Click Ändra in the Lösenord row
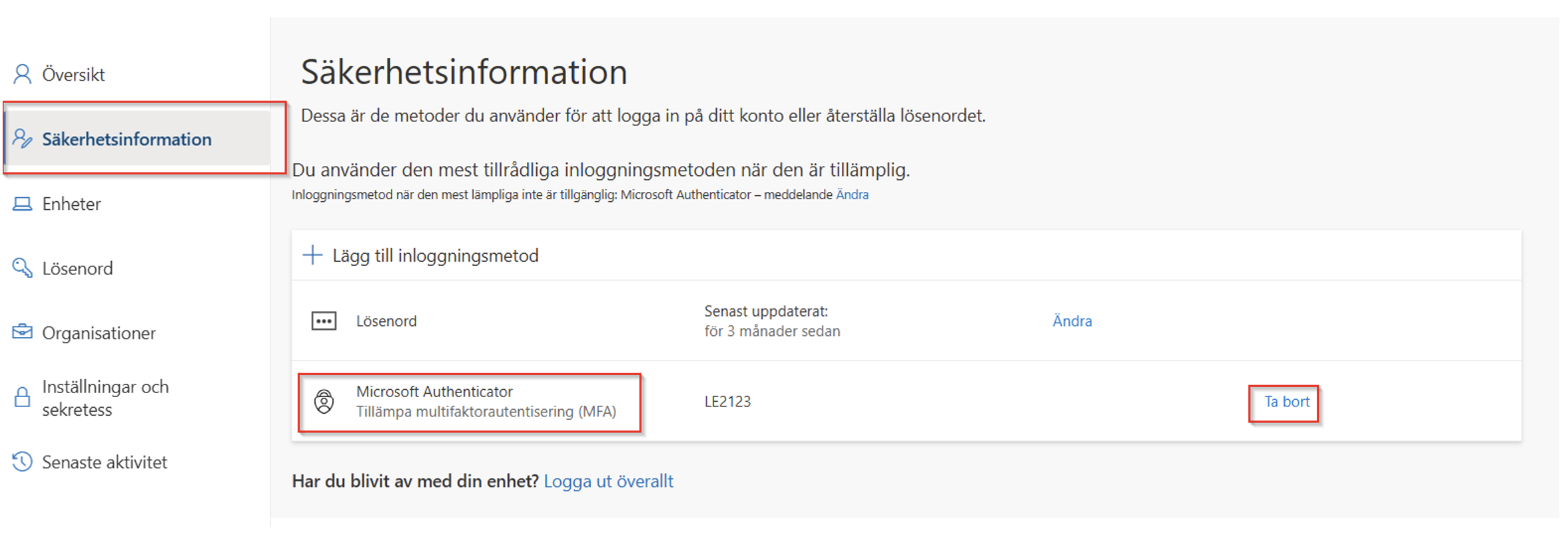 click(x=1072, y=321)
